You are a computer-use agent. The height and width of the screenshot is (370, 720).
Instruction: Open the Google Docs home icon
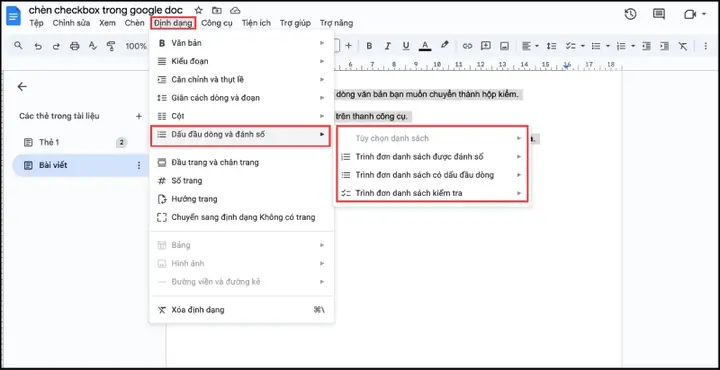pos(13,17)
